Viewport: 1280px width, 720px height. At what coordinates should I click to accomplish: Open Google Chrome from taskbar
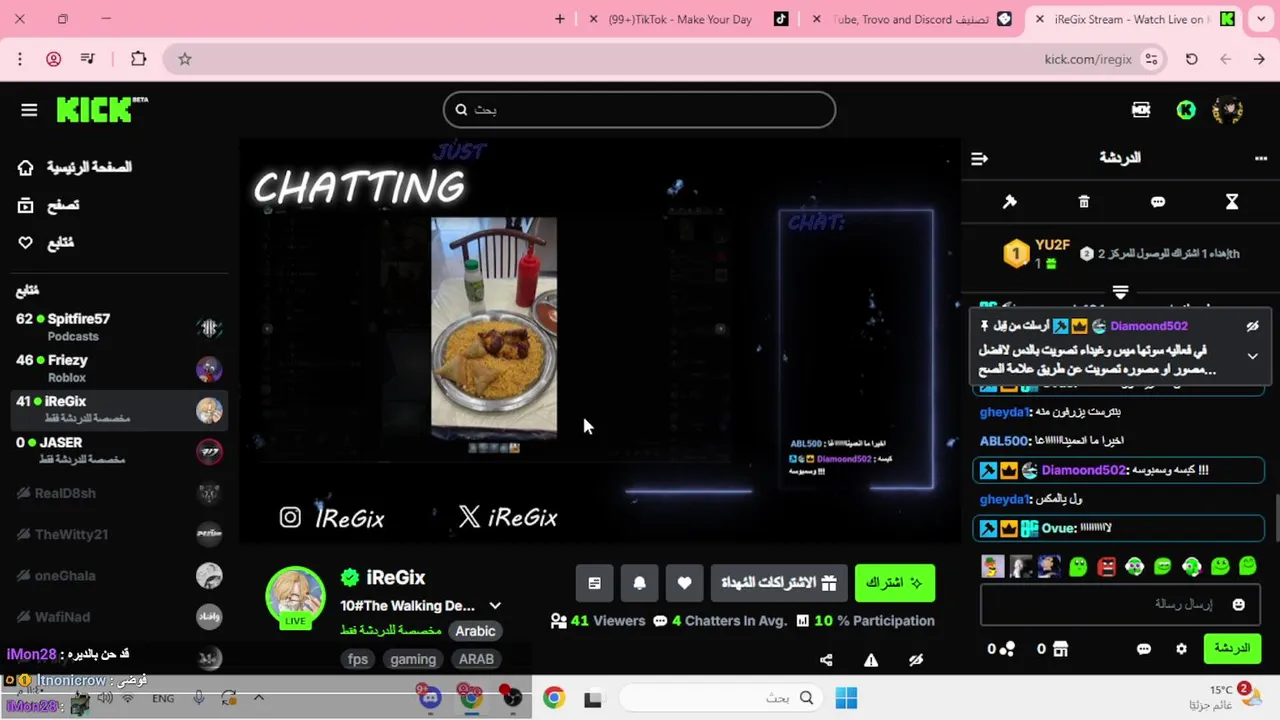[x=553, y=698]
